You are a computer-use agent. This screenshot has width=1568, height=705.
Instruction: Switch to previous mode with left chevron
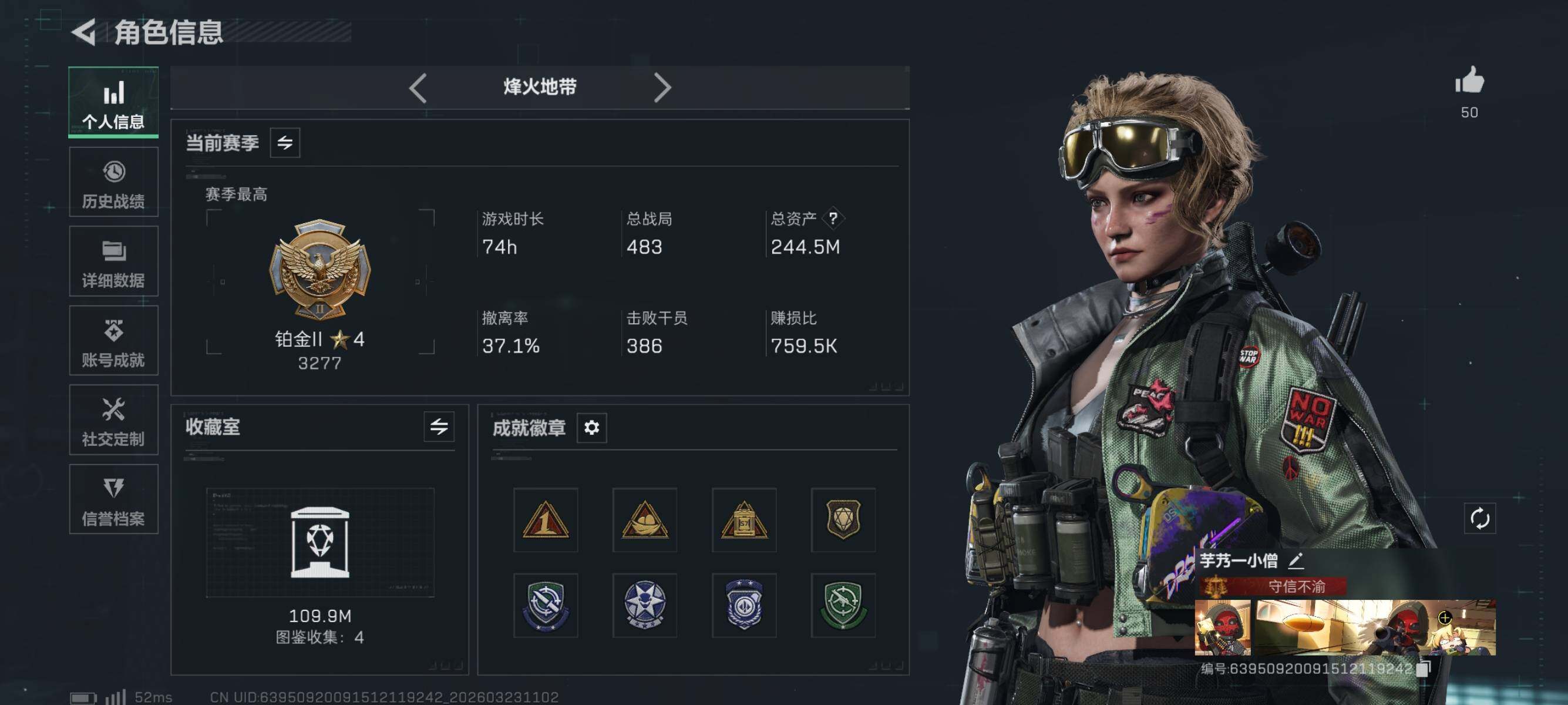tap(418, 88)
